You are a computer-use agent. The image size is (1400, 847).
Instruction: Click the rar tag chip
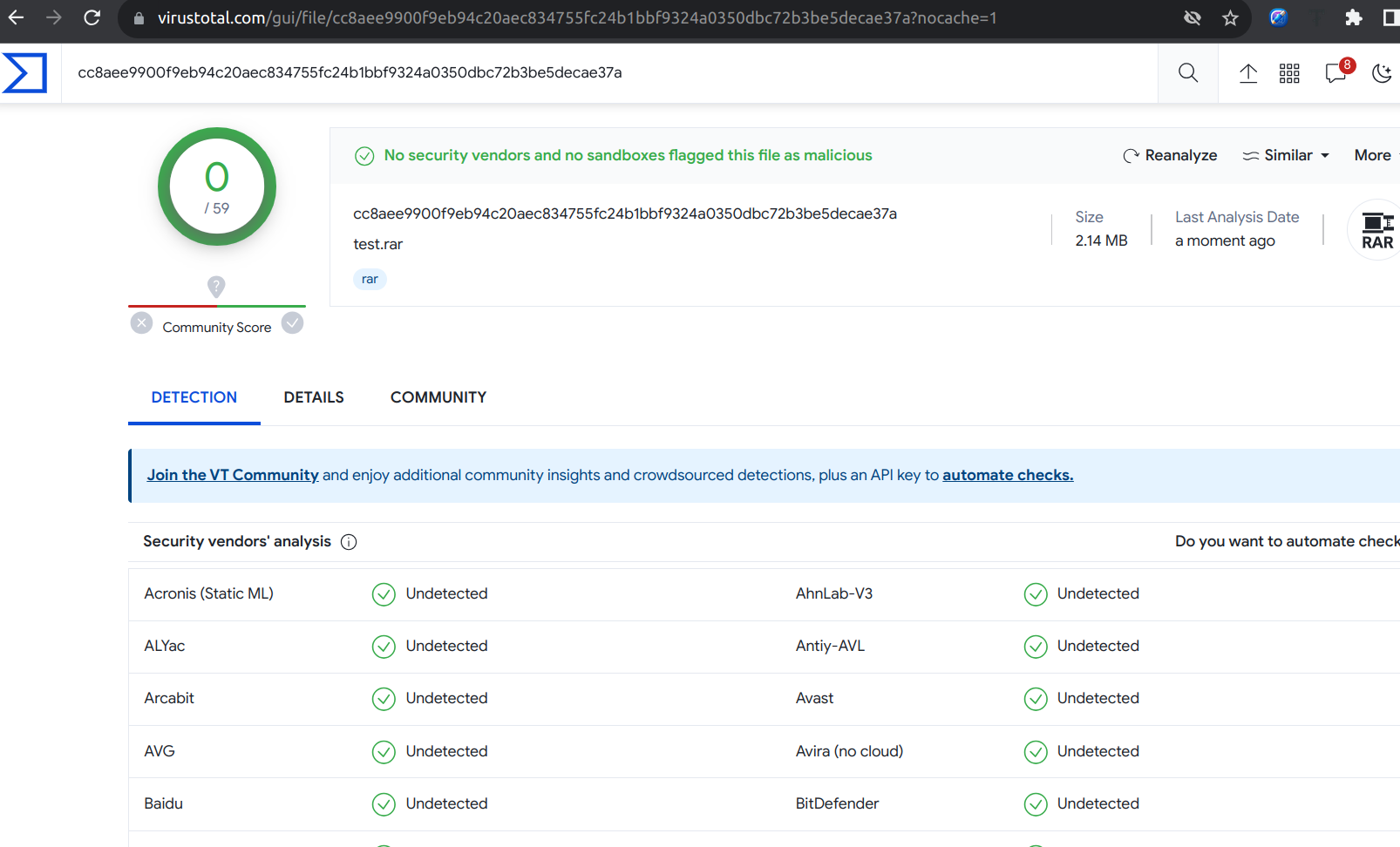(x=370, y=279)
